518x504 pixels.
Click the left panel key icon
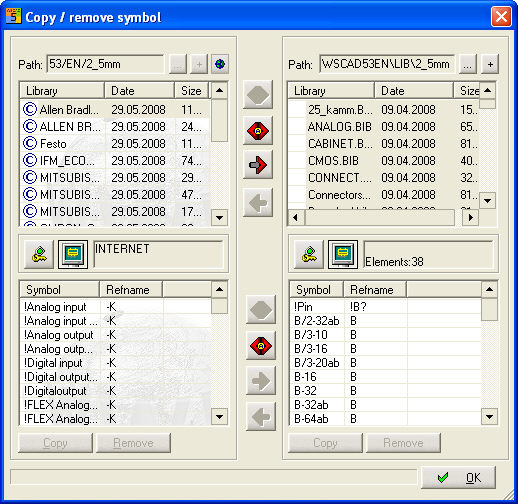pos(39,254)
